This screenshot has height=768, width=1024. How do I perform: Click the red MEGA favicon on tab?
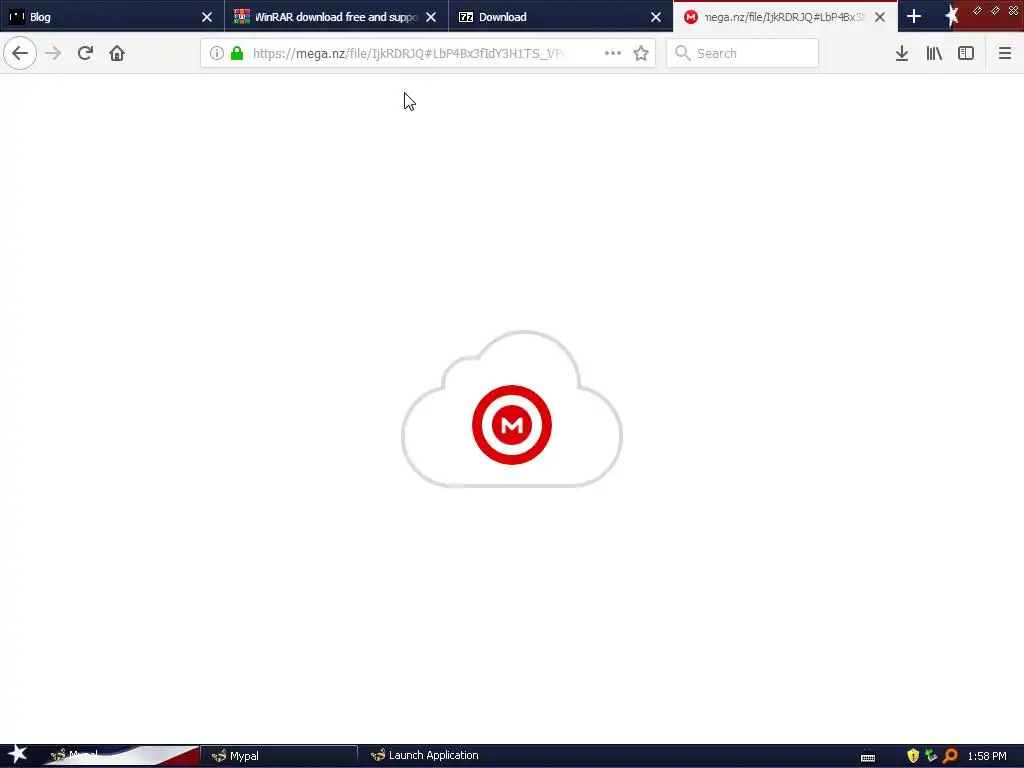pos(690,17)
